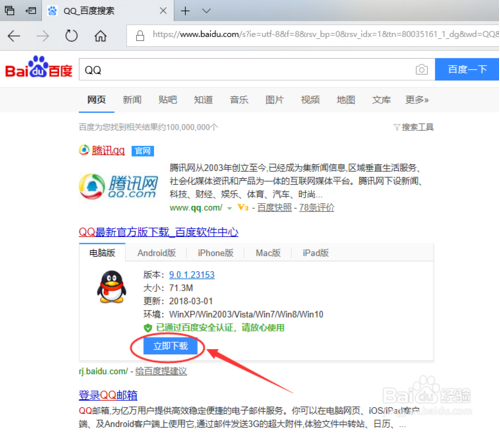
Task: Click the browser back arrow
Action: pyautogui.click(x=14, y=36)
